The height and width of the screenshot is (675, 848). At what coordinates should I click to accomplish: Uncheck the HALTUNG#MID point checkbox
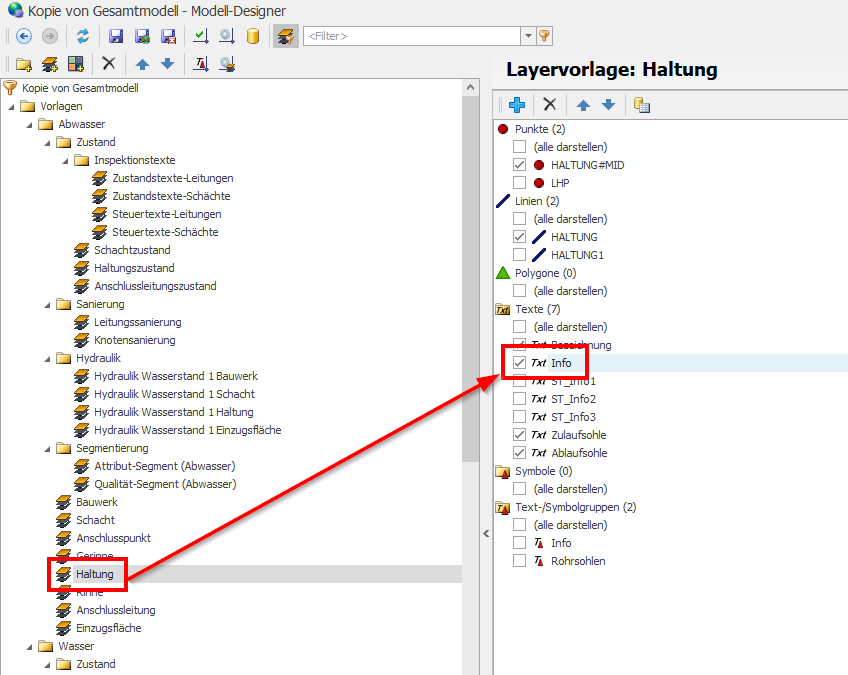(x=519, y=165)
